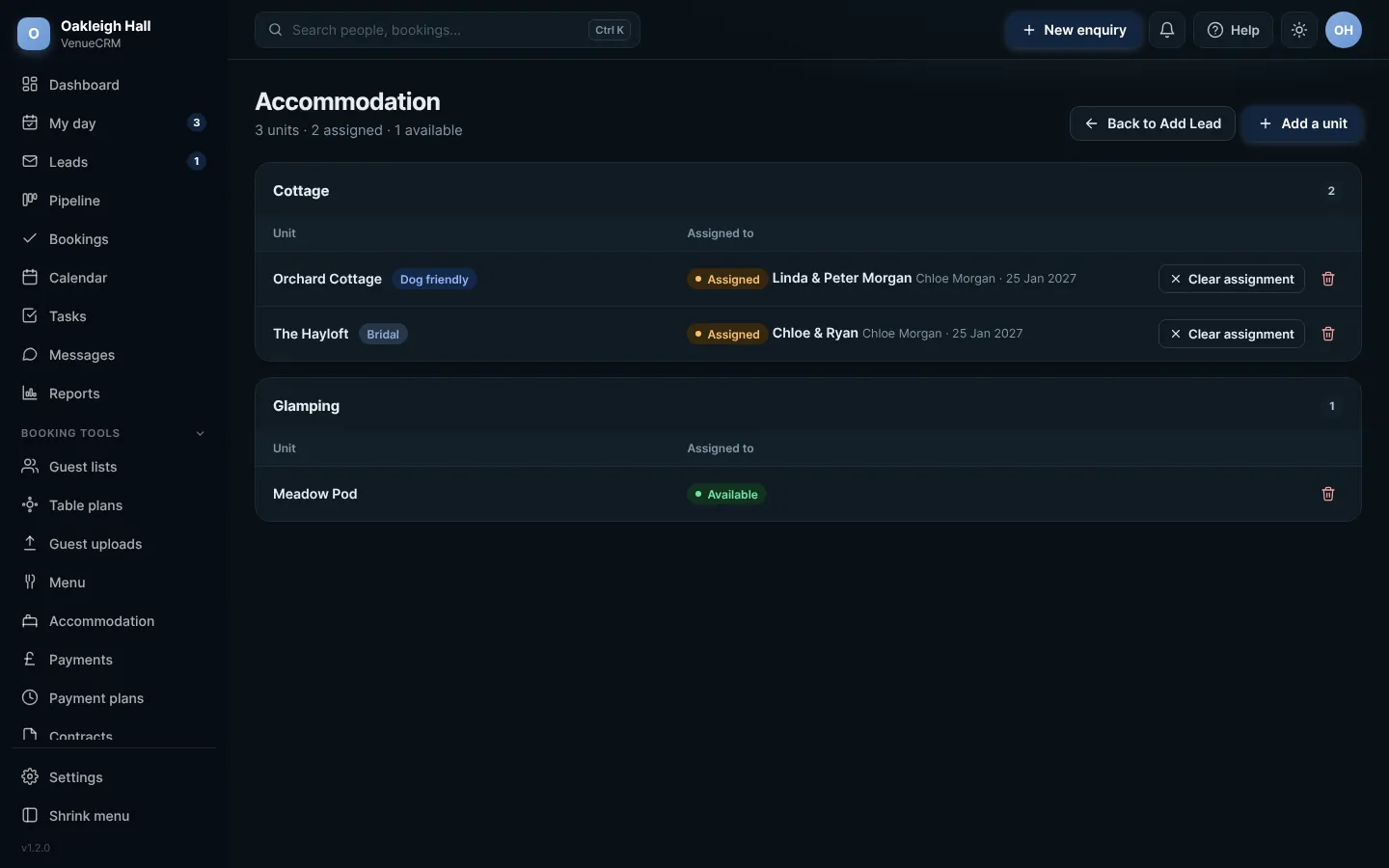Open the Dashboard page
This screenshot has width=1389, height=868.
tap(114, 85)
